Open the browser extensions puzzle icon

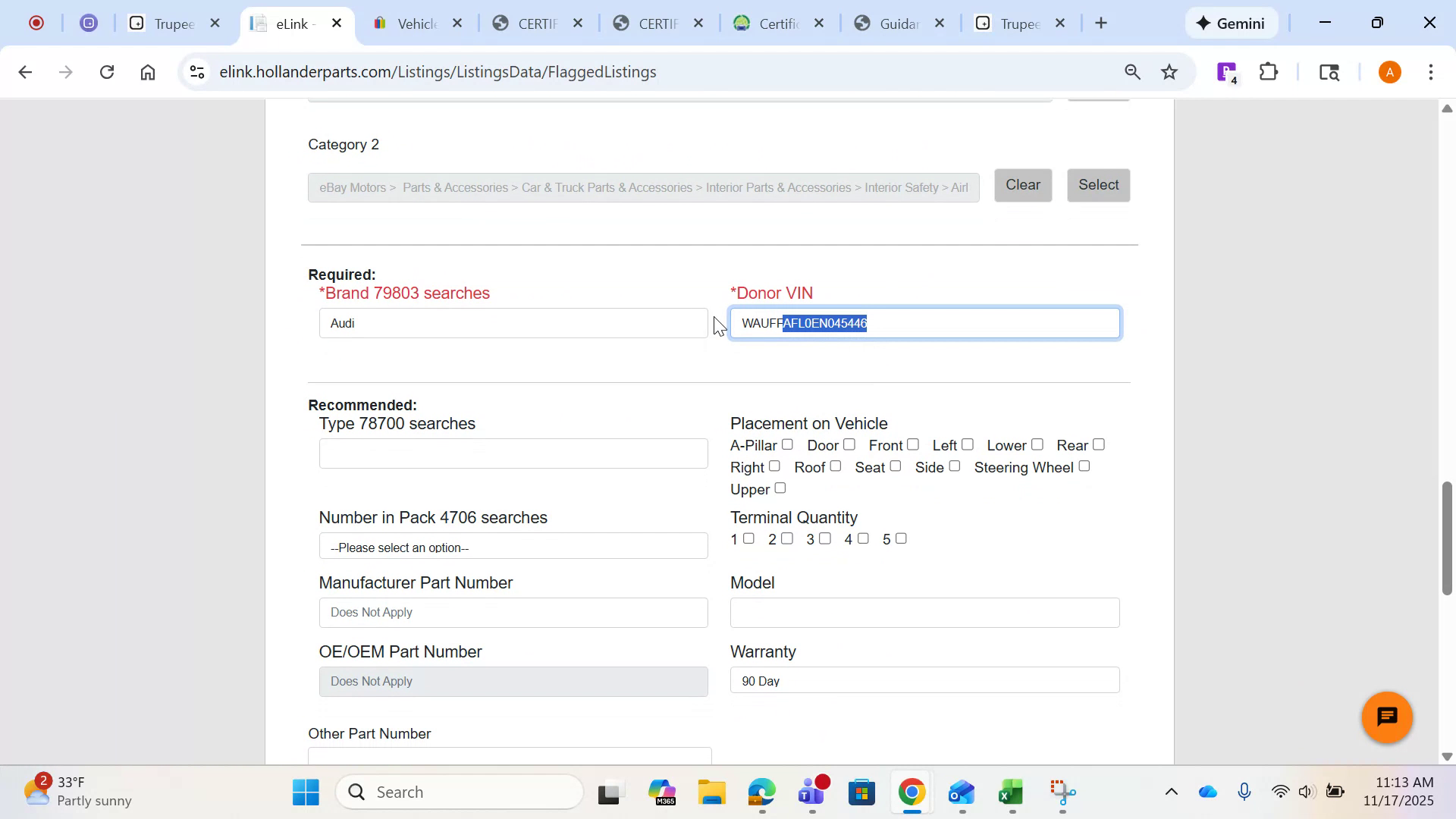click(x=1268, y=71)
